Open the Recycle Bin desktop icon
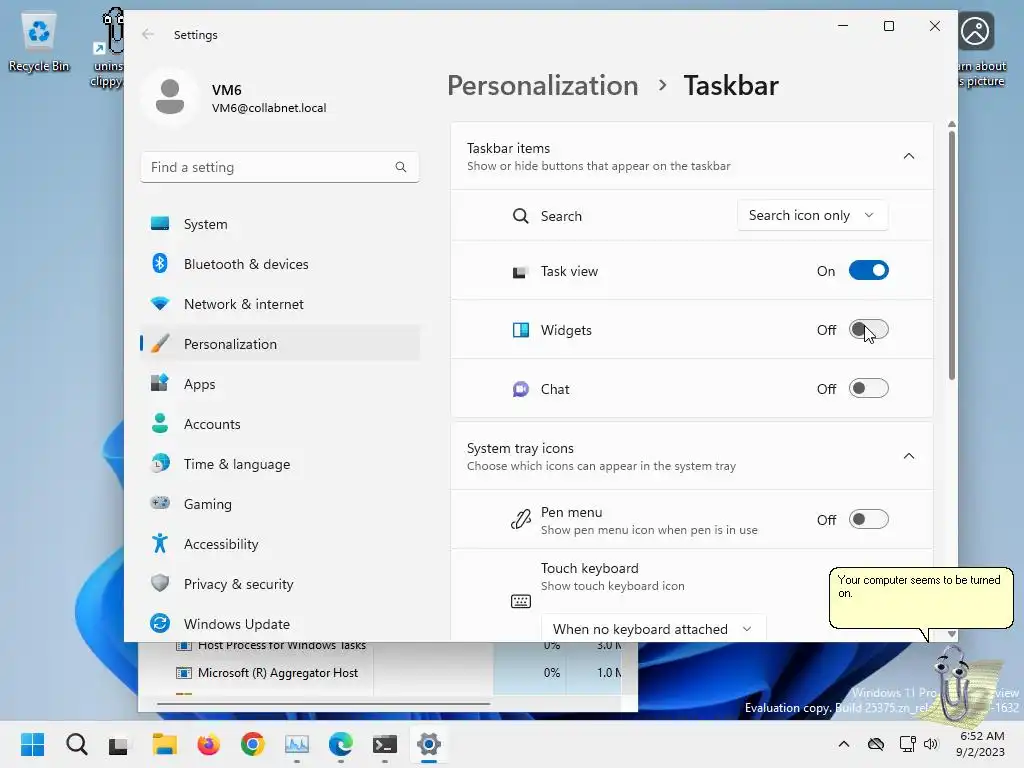The image size is (1024, 768). (x=39, y=42)
